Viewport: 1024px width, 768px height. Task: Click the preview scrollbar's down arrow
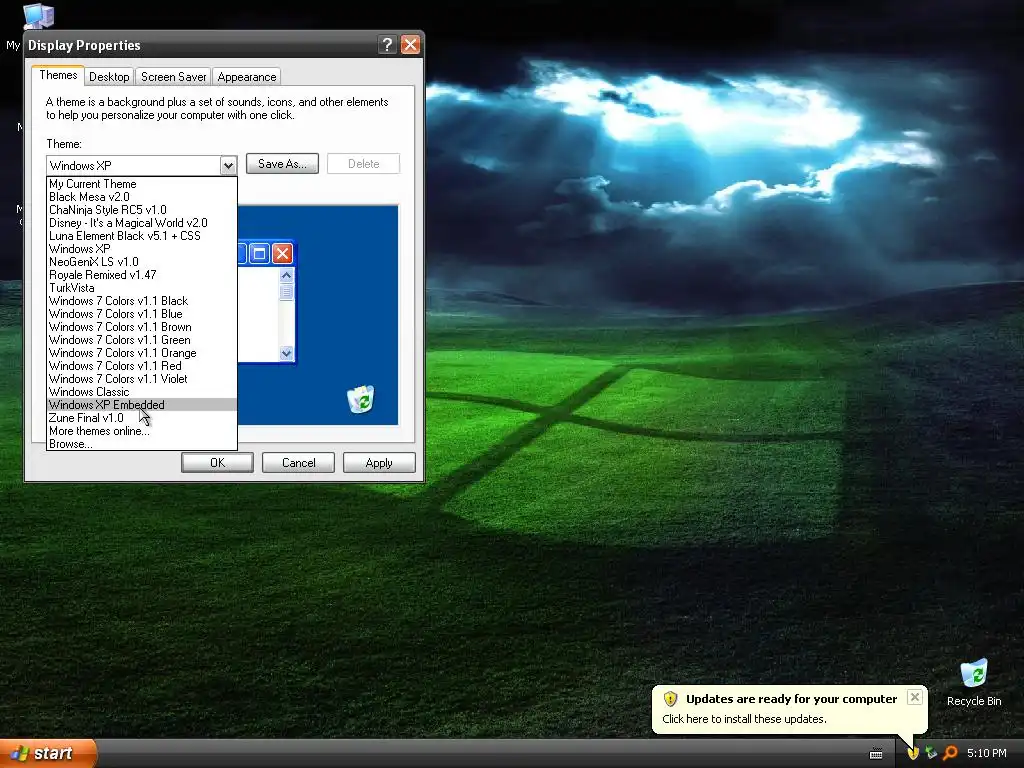coord(286,353)
